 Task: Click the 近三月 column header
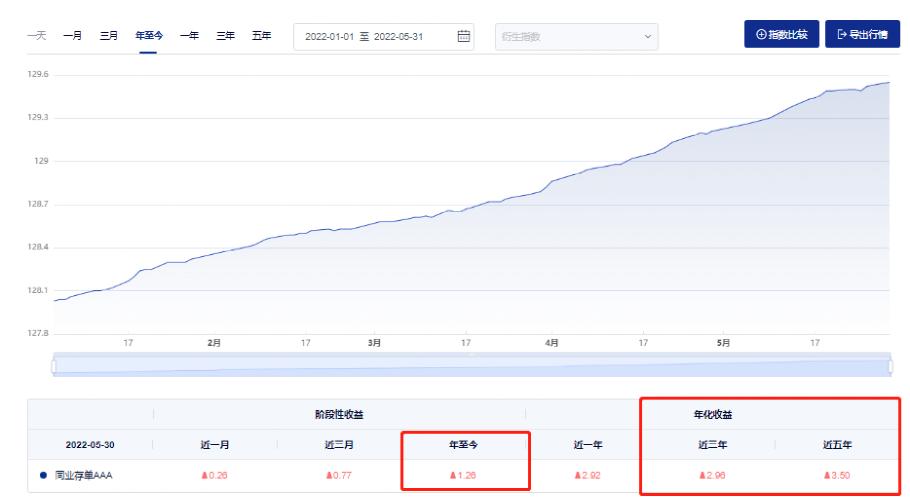click(339, 445)
